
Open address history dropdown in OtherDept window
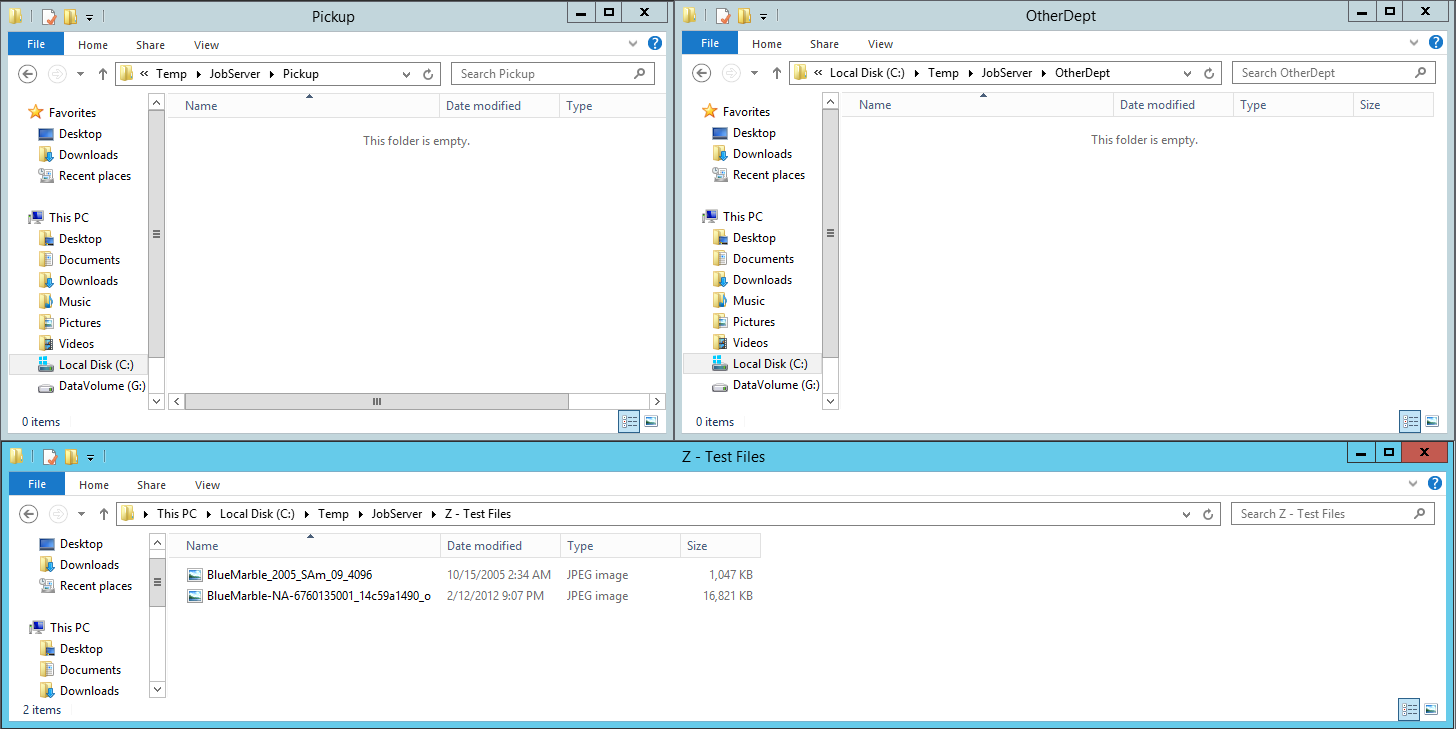(x=1187, y=73)
